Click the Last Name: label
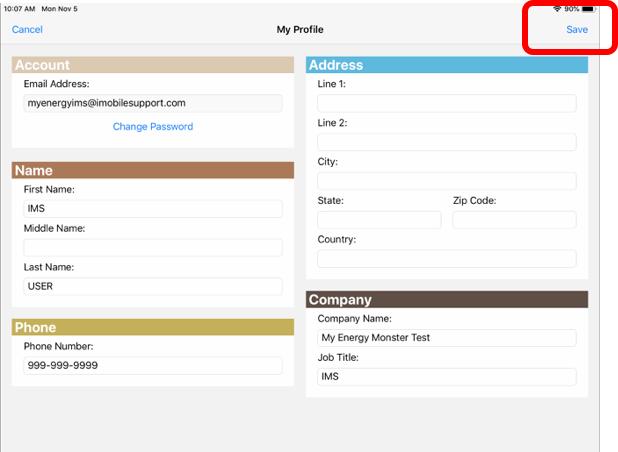 tap(49, 267)
